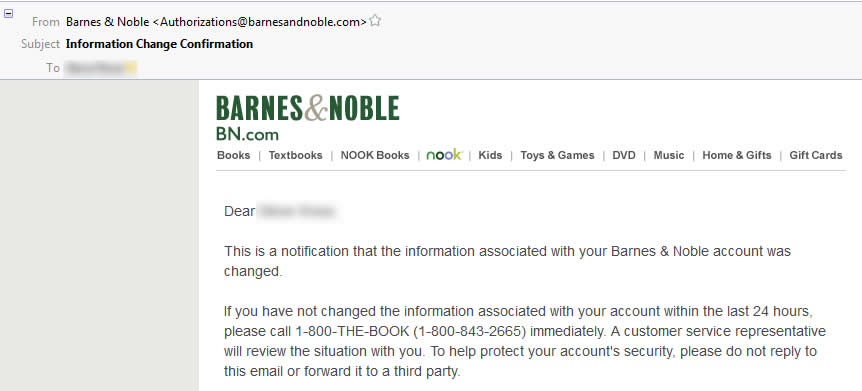Image resolution: width=862 pixels, height=391 pixels.
Task: Open the BN.com logo link
Action: coord(247,134)
